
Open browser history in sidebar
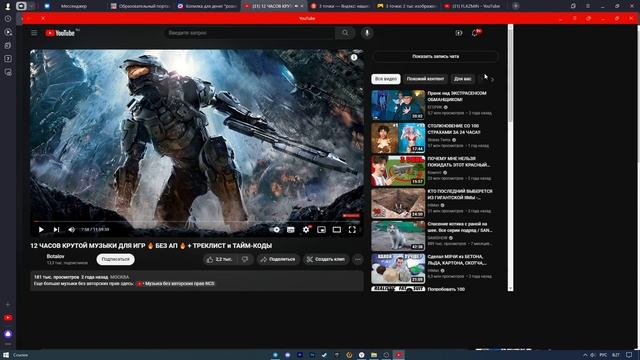coord(8,19)
